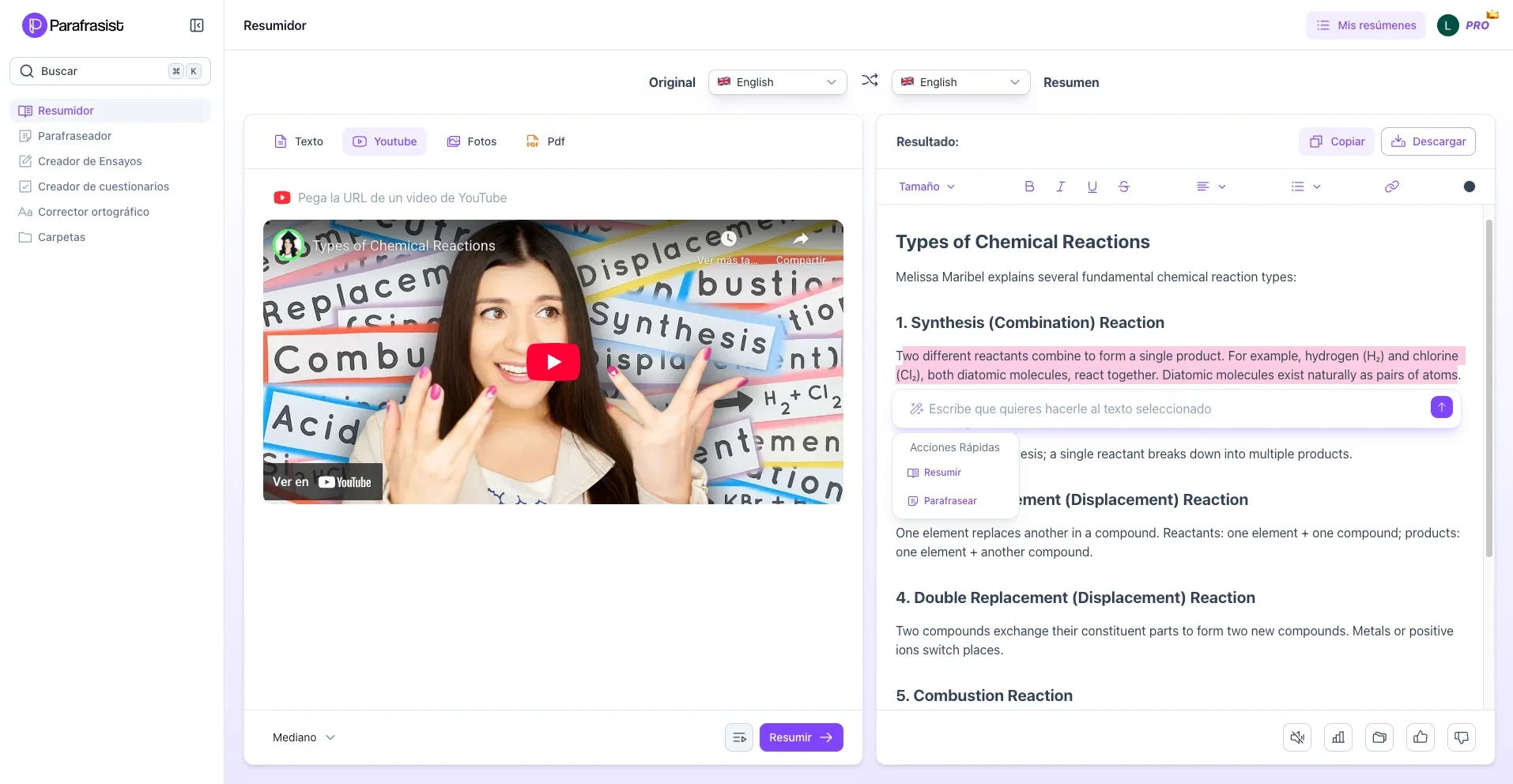The height and width of the screenshot is (784, 1513).
Task: Click the heading 1. Synthesis (Combination) Reaction
Action: point(1030,322)
